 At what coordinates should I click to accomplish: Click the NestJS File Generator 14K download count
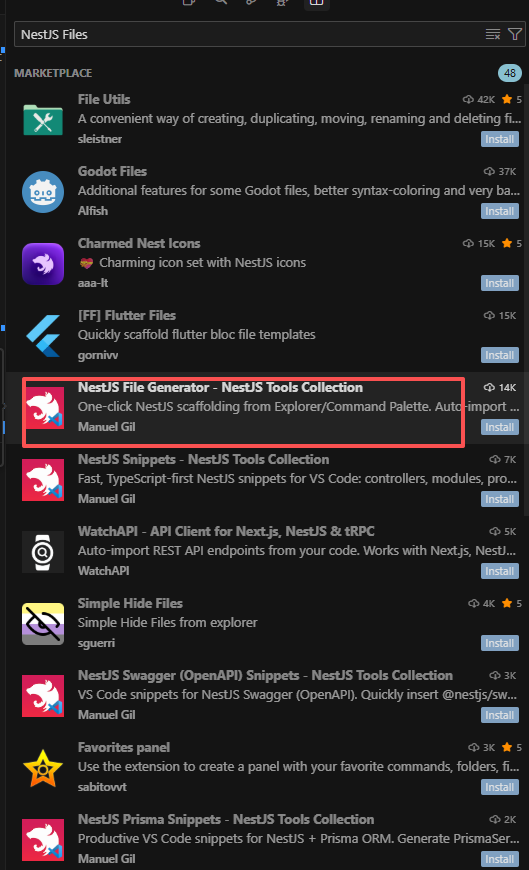click(x=500, y=387)
